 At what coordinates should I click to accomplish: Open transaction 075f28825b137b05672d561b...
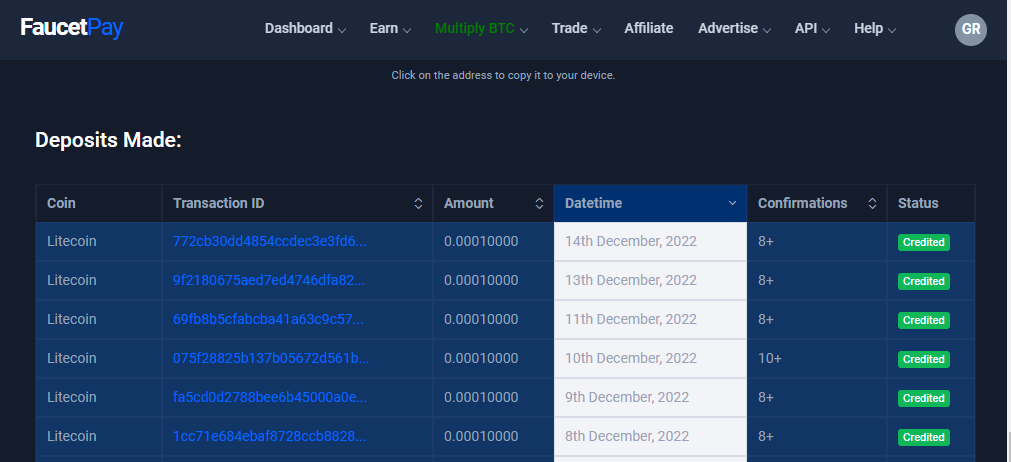(271, 358)
